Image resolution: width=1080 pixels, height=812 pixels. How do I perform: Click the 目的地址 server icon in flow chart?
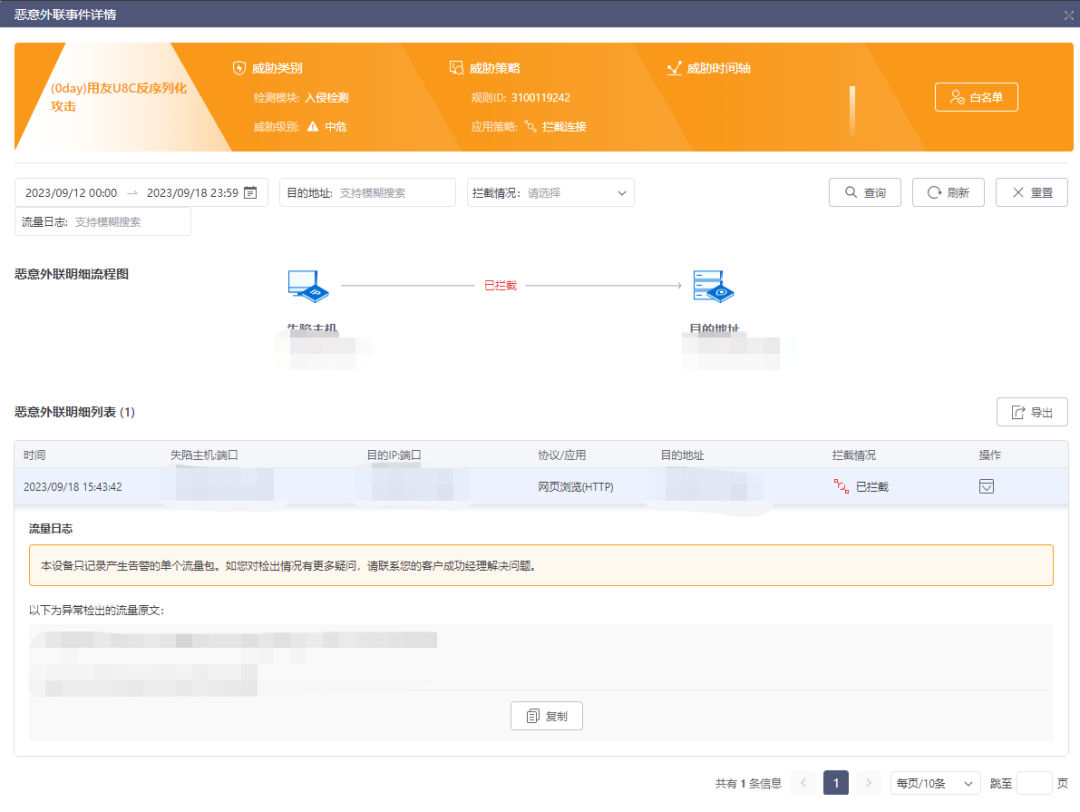pyautogui.click(x=714, y=286)
